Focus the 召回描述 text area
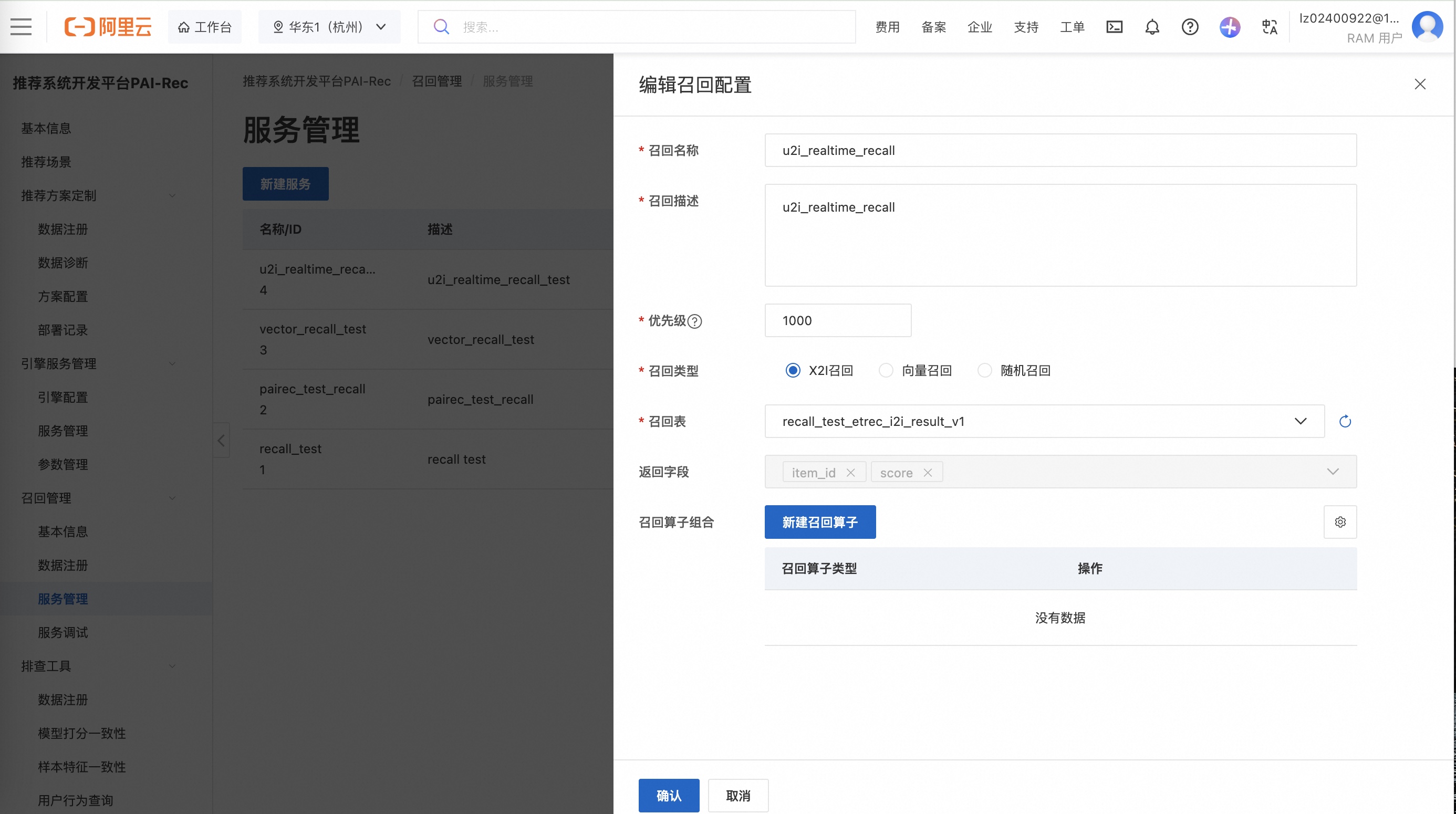Image resolution: width=1456 pixels, height=814 pixels. [1060, 235]
